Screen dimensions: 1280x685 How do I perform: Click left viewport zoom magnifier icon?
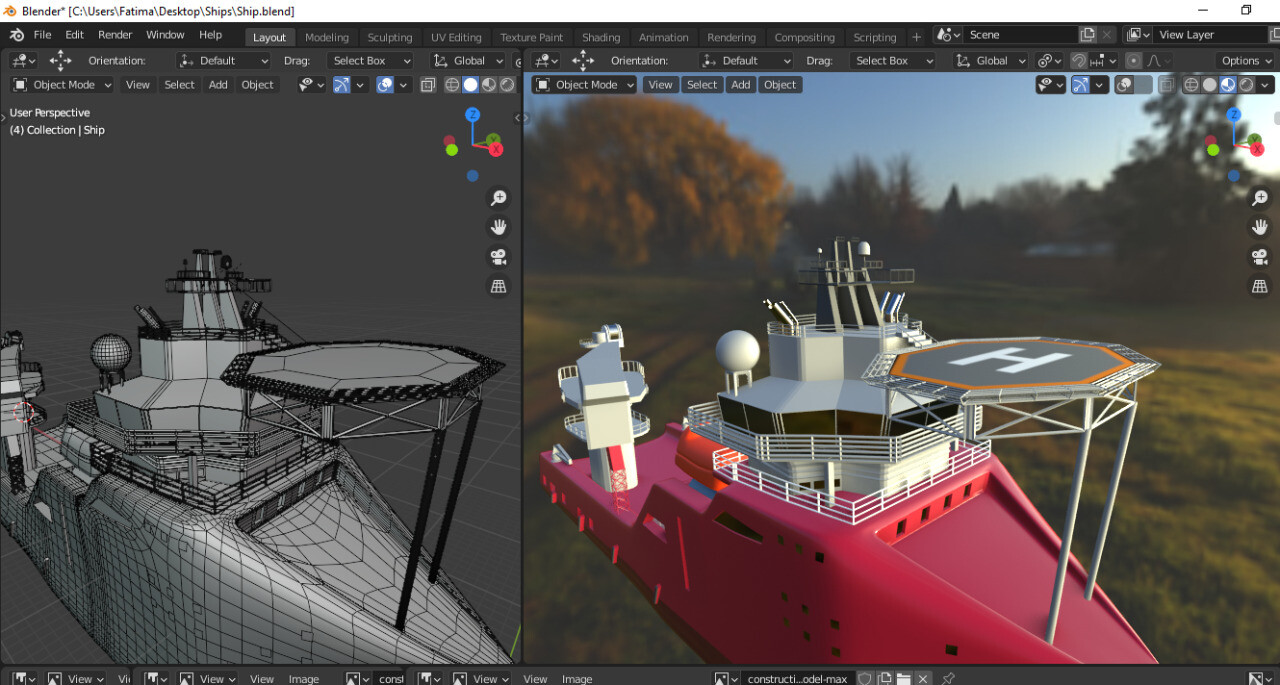(498, 198)
